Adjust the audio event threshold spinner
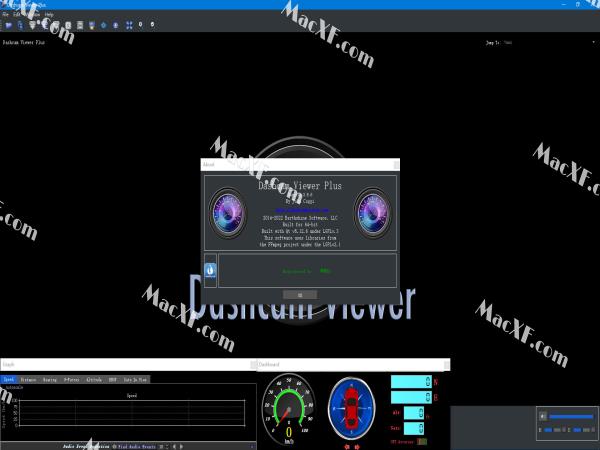Screen dimensions: 600x450 click(x=164, y=447)
